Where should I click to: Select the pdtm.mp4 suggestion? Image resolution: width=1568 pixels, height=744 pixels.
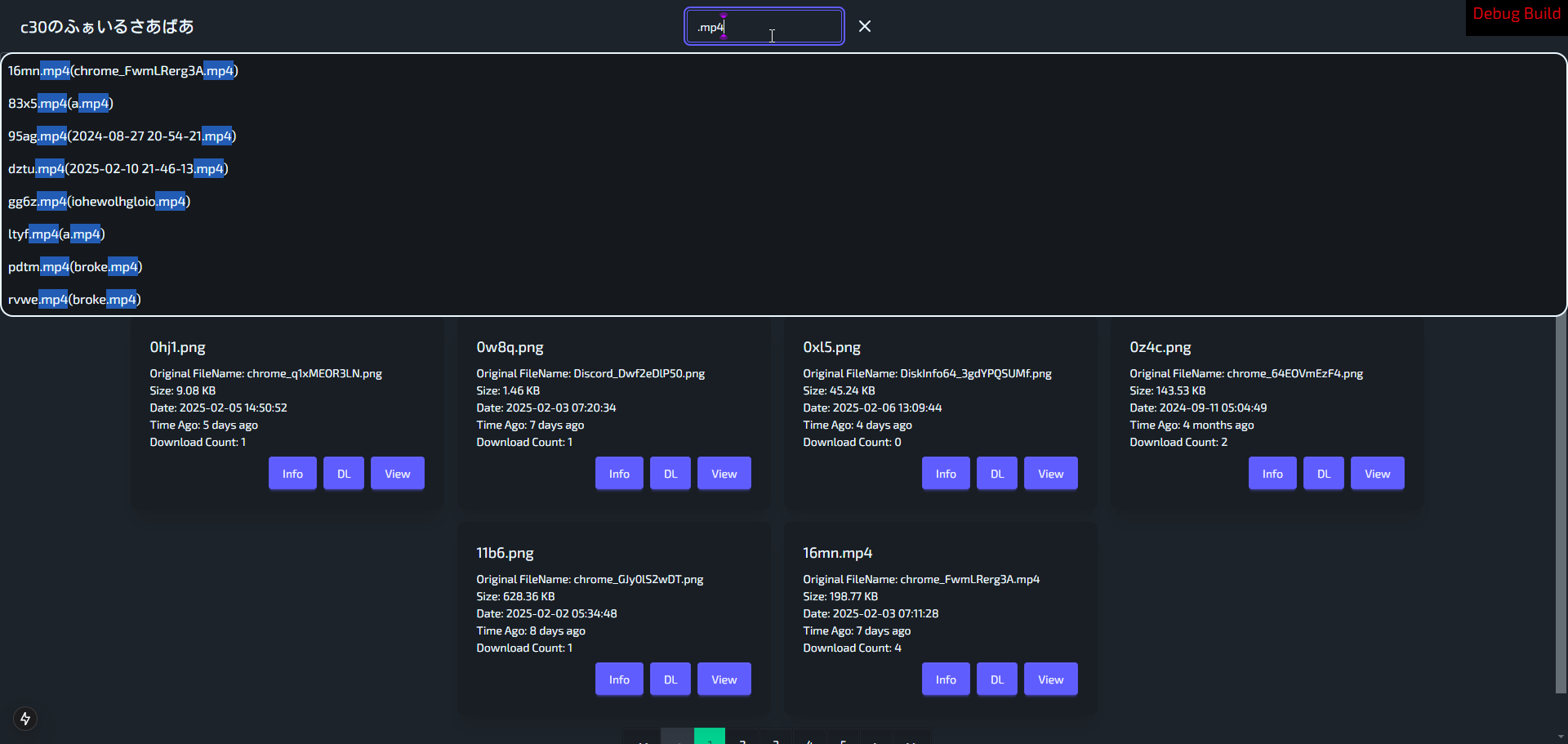(75, 267)
